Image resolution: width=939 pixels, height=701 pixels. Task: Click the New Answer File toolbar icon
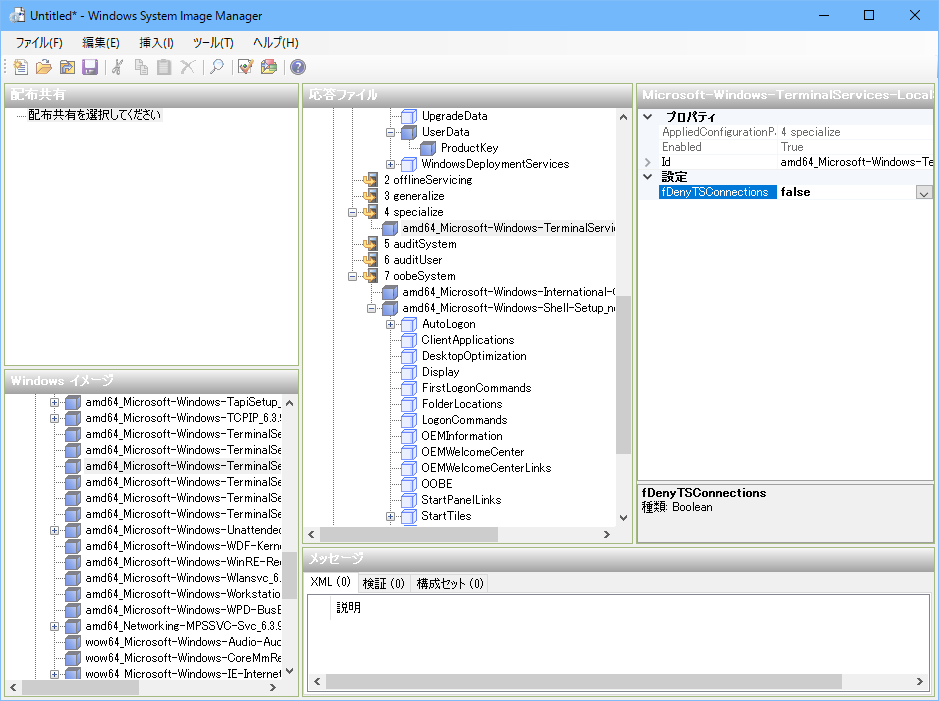coord(20,67)
